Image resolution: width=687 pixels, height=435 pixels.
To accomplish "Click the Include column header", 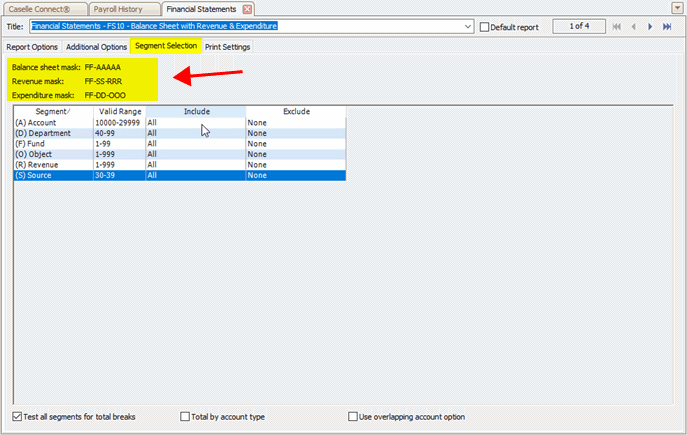I will (x=196, y=111).
